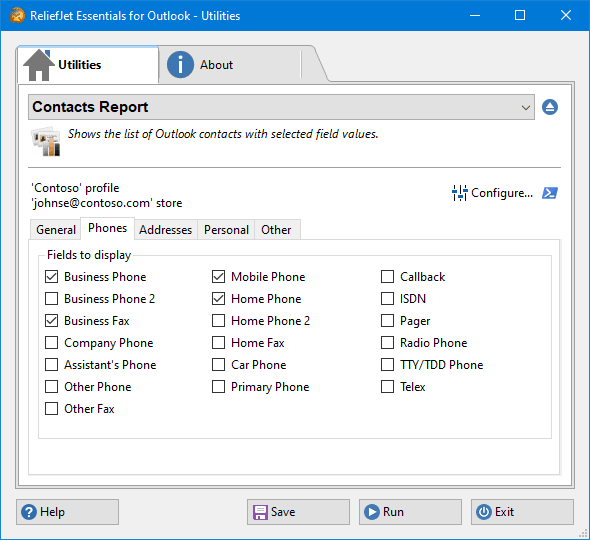The image size is (590, 540).
Task: Enable the Callback checkbox
Action: 388,277
